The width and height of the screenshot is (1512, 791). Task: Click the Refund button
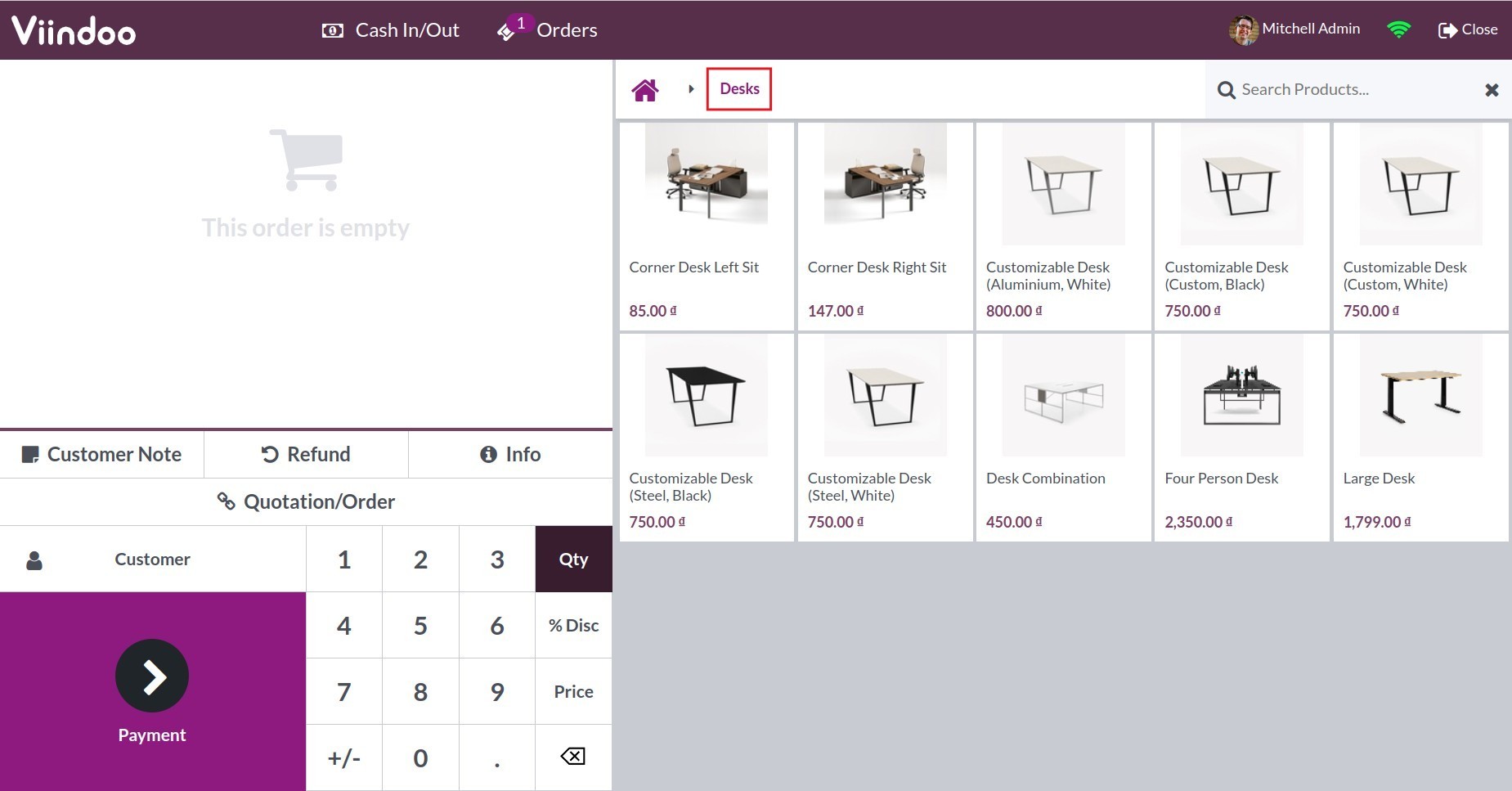pos(306,454)
